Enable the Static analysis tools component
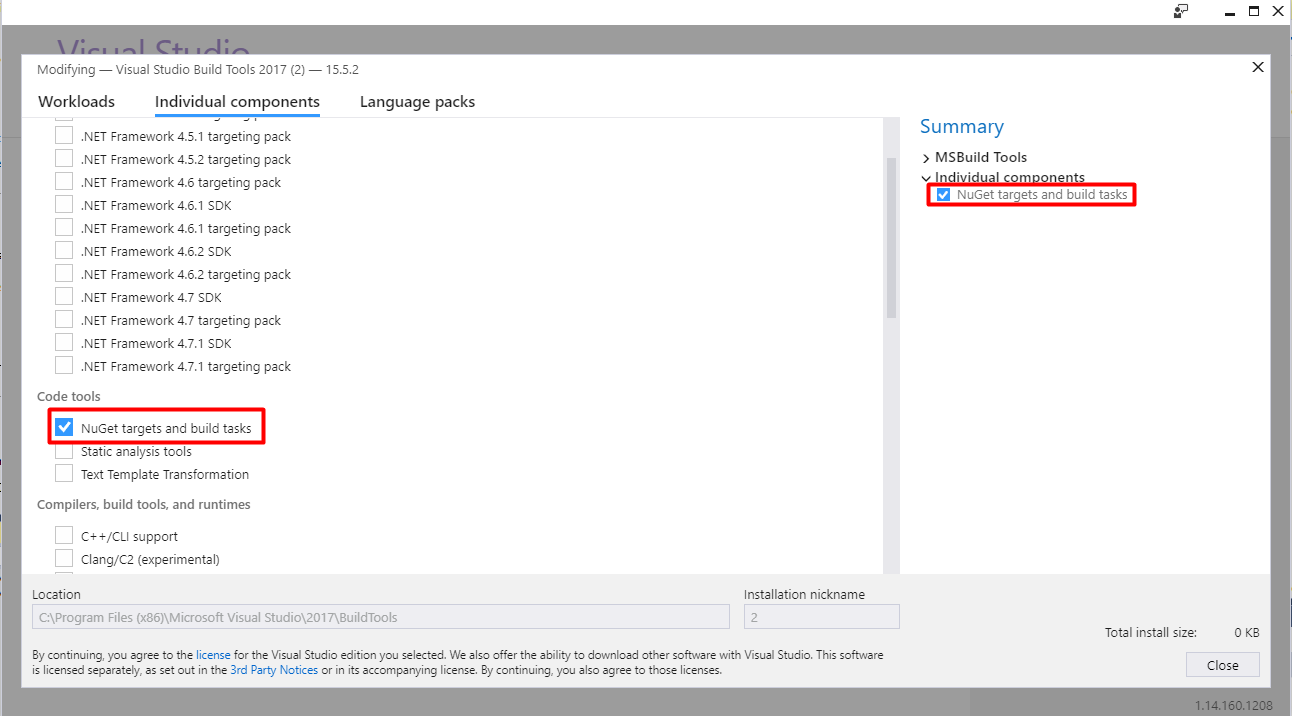Screen dimensions: 1292x716 [x=64, y=451]
